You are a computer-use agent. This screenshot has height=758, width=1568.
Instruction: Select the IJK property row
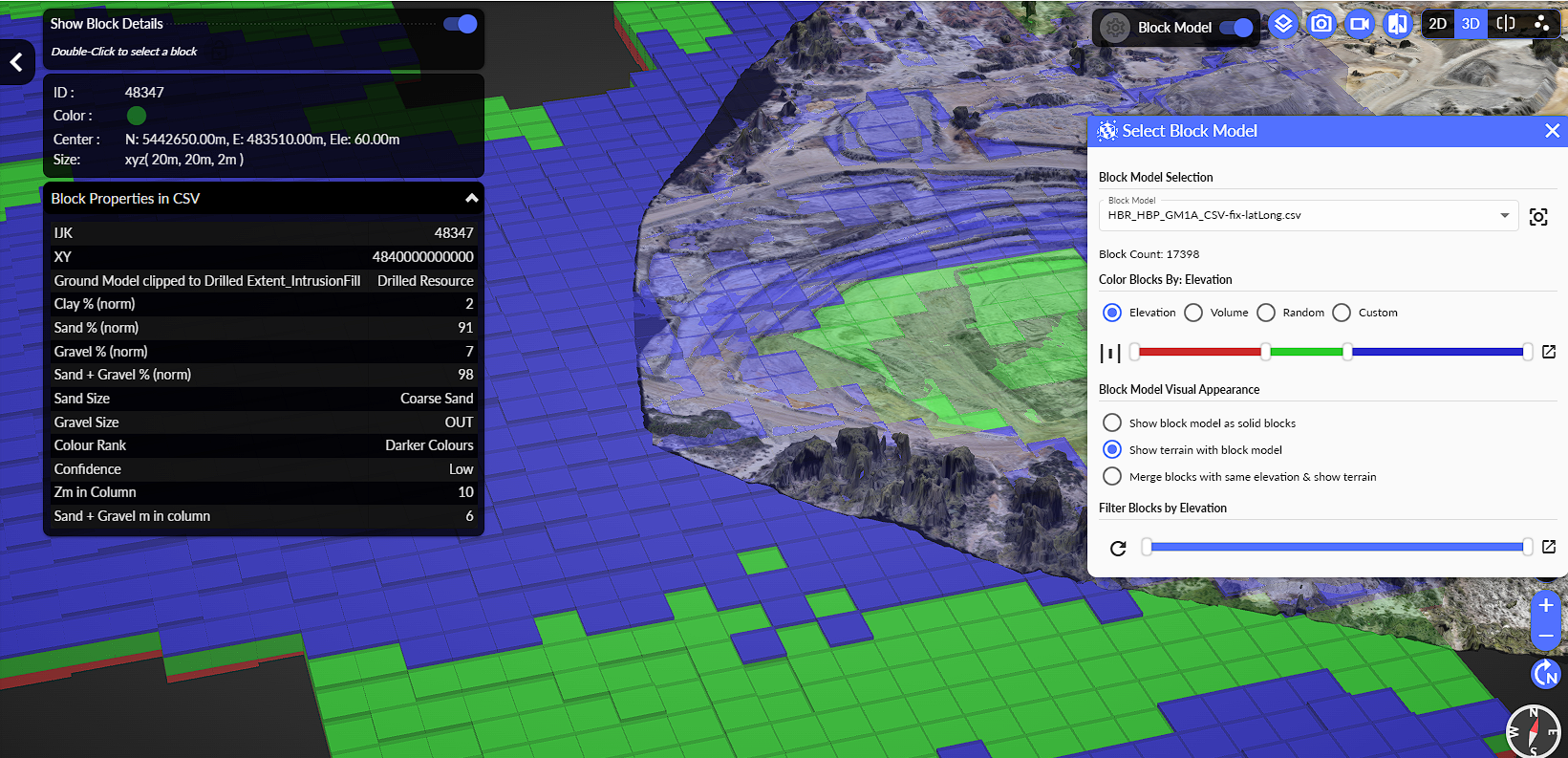pyautogui.click(x=264, y=233)
